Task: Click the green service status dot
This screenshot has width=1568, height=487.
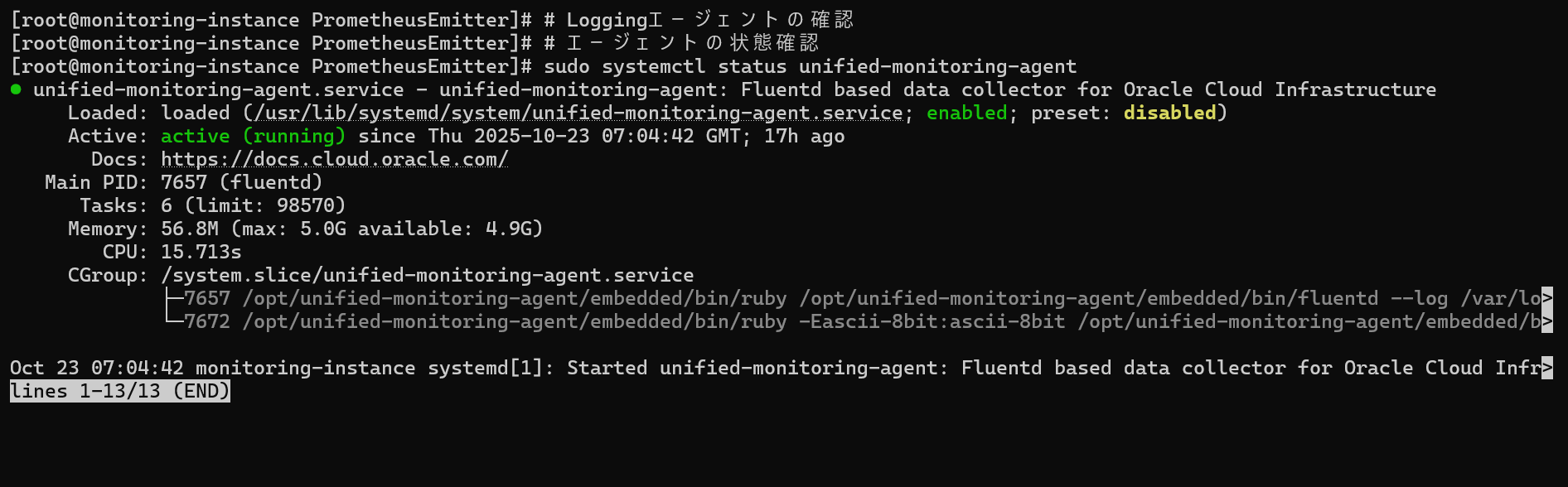Action: click(x=16, y=89)
